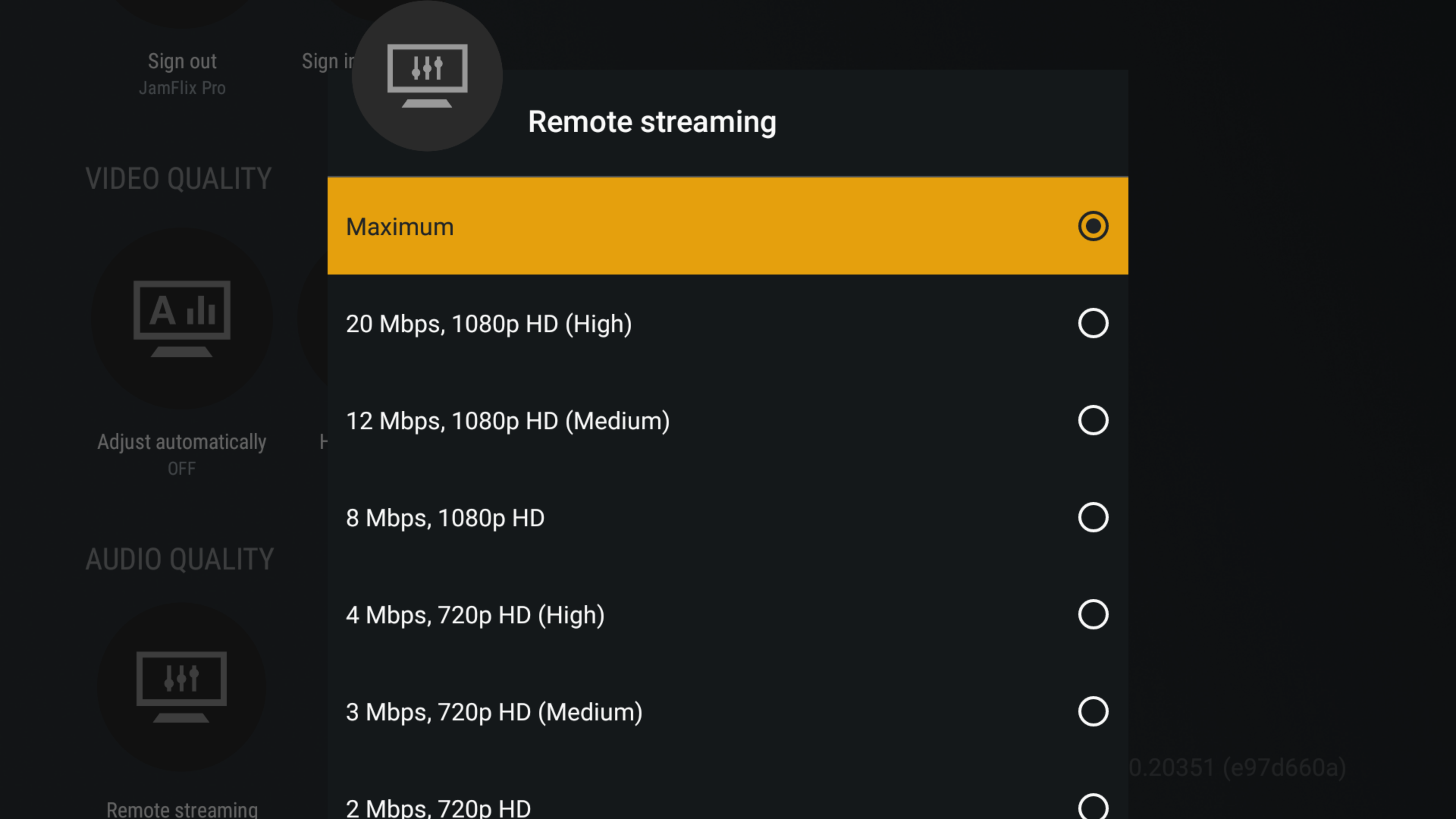This screenshot has height=819, width=1456.
Task: Click the Remote streaming label at bottom left
Action: coord(182,809)
